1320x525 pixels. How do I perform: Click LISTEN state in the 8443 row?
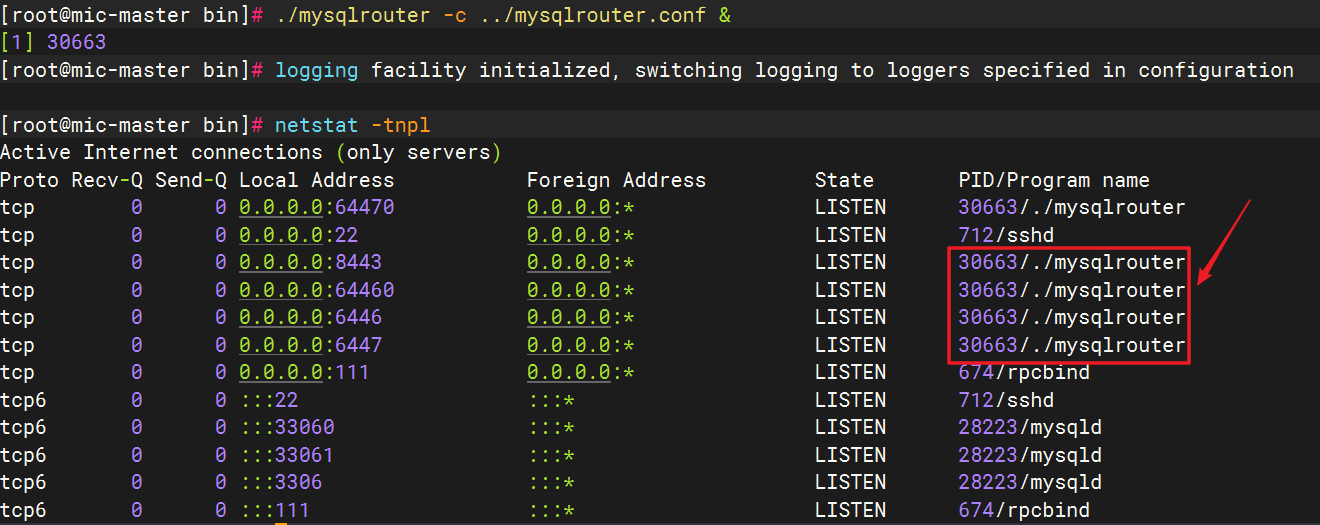(851, 262)
